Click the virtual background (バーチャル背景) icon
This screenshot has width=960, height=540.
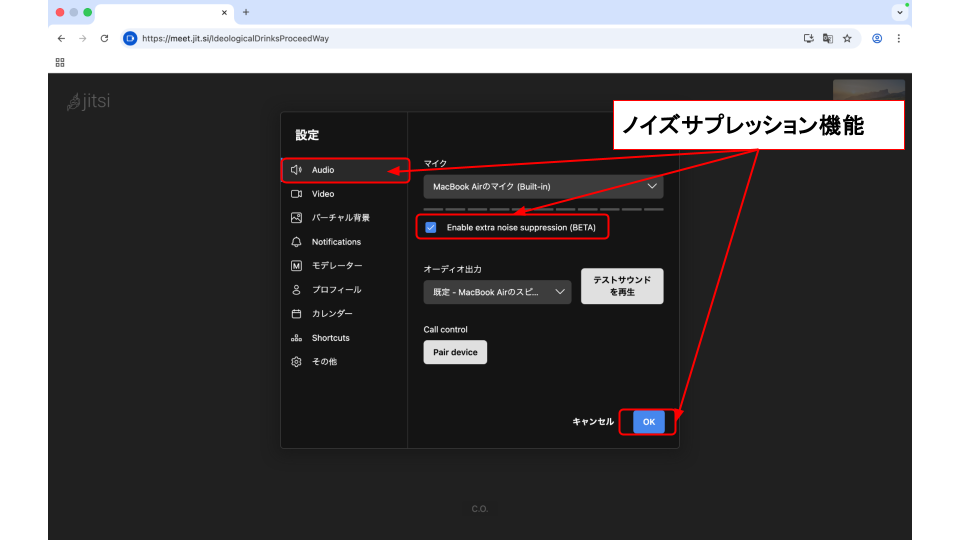(296, 218)
